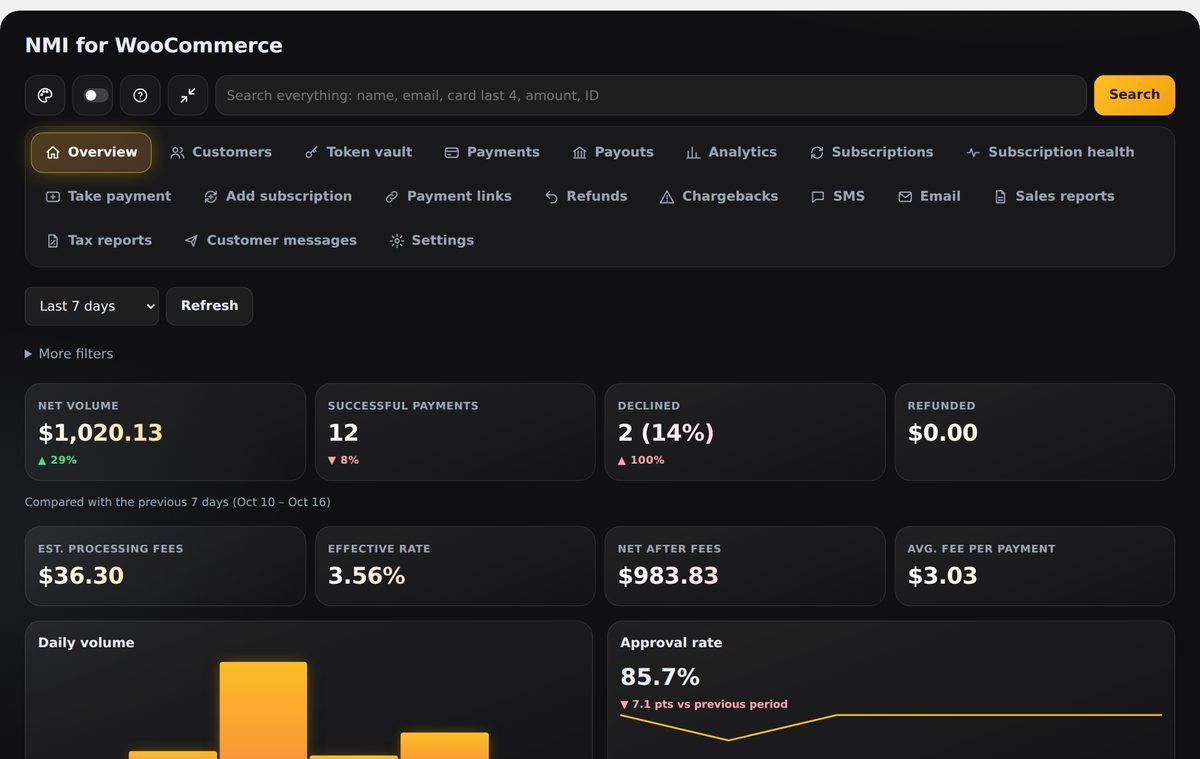The image size is (1200, 759).
Task: Click the Avg. Fee Per Payment value $3.03
Action: (943, 576)
